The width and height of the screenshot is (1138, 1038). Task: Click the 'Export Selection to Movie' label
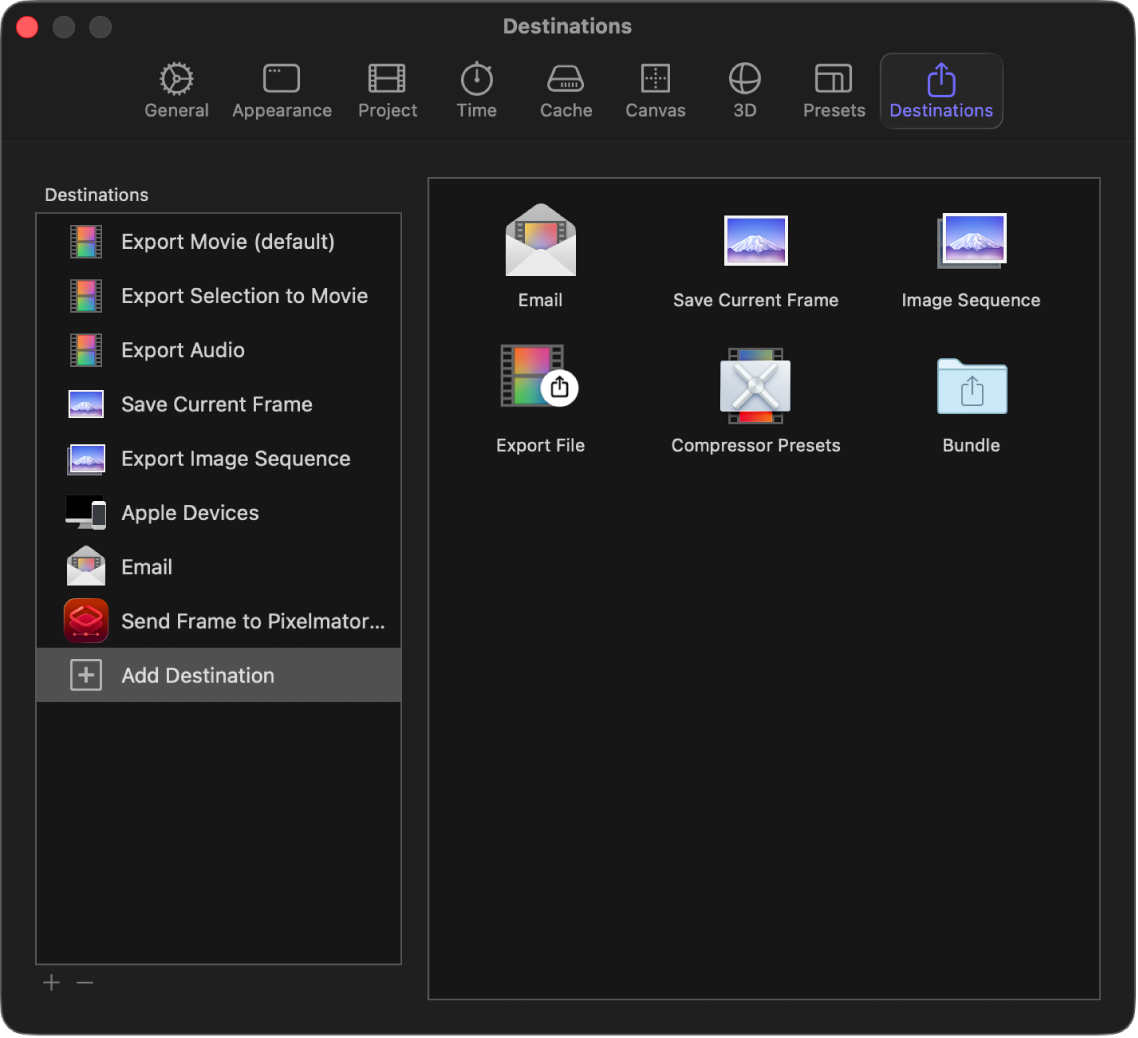pos(245,296)
